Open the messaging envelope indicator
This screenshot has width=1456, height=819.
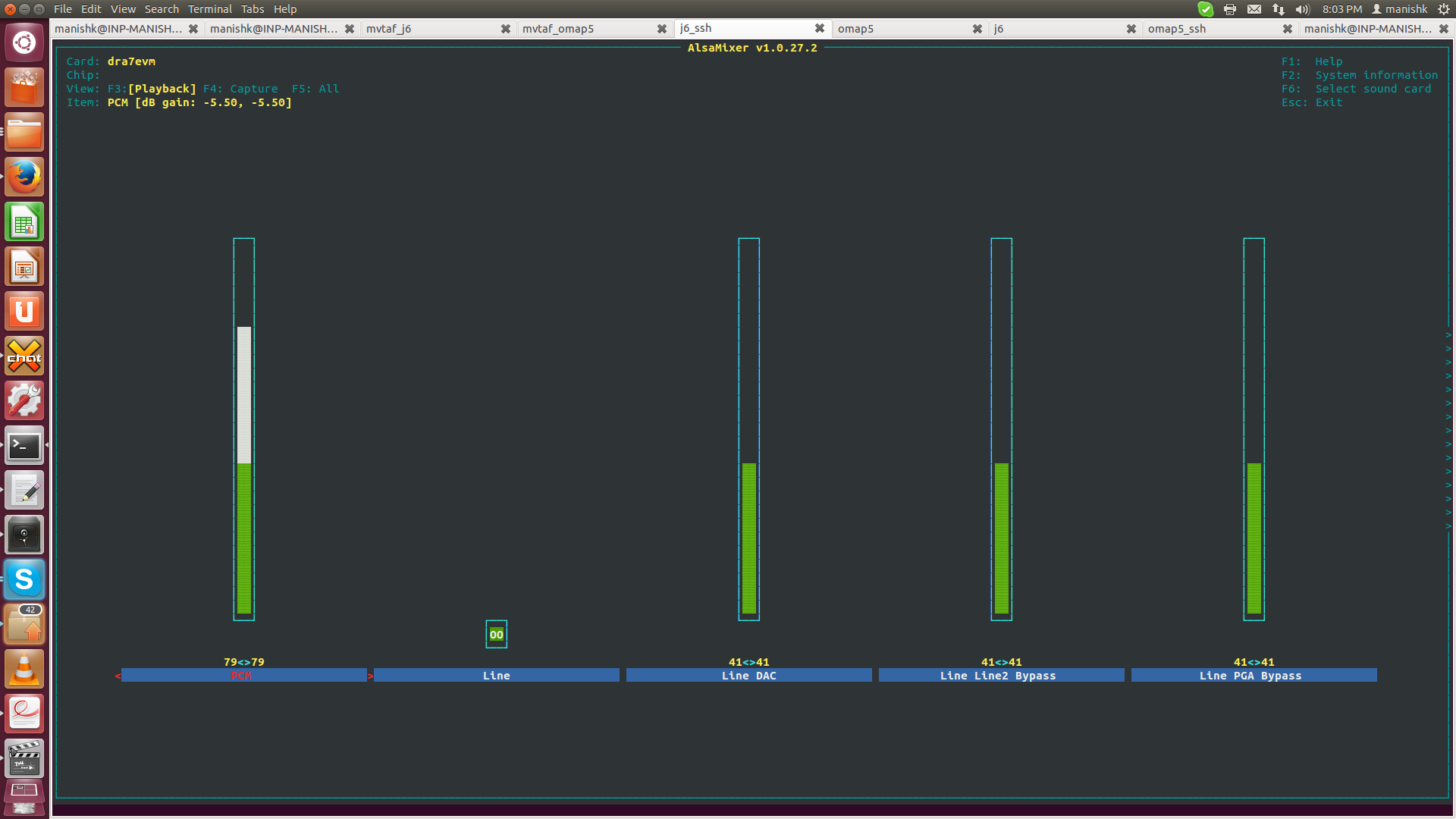tap(1254, 9)
